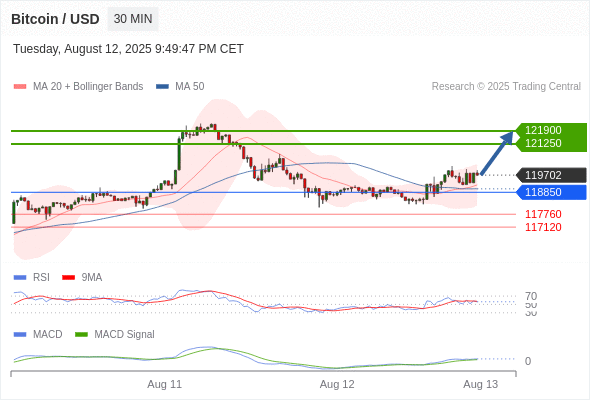
Task: Click the MACD Signal green legend swatch
Action: click(81, 335)
